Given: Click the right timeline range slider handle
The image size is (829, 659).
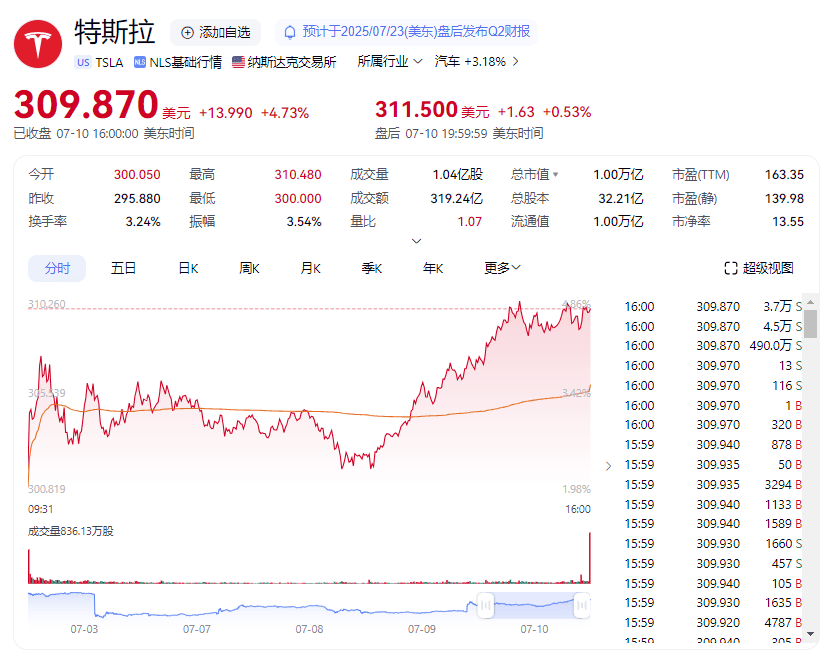Looking at the screenshot, I should pos(582,604).
